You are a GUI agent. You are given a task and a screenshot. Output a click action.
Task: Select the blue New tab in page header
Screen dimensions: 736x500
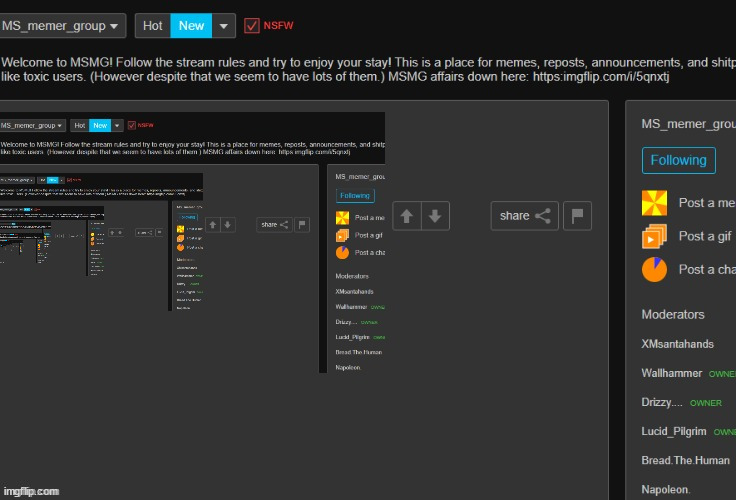[191, 26]
